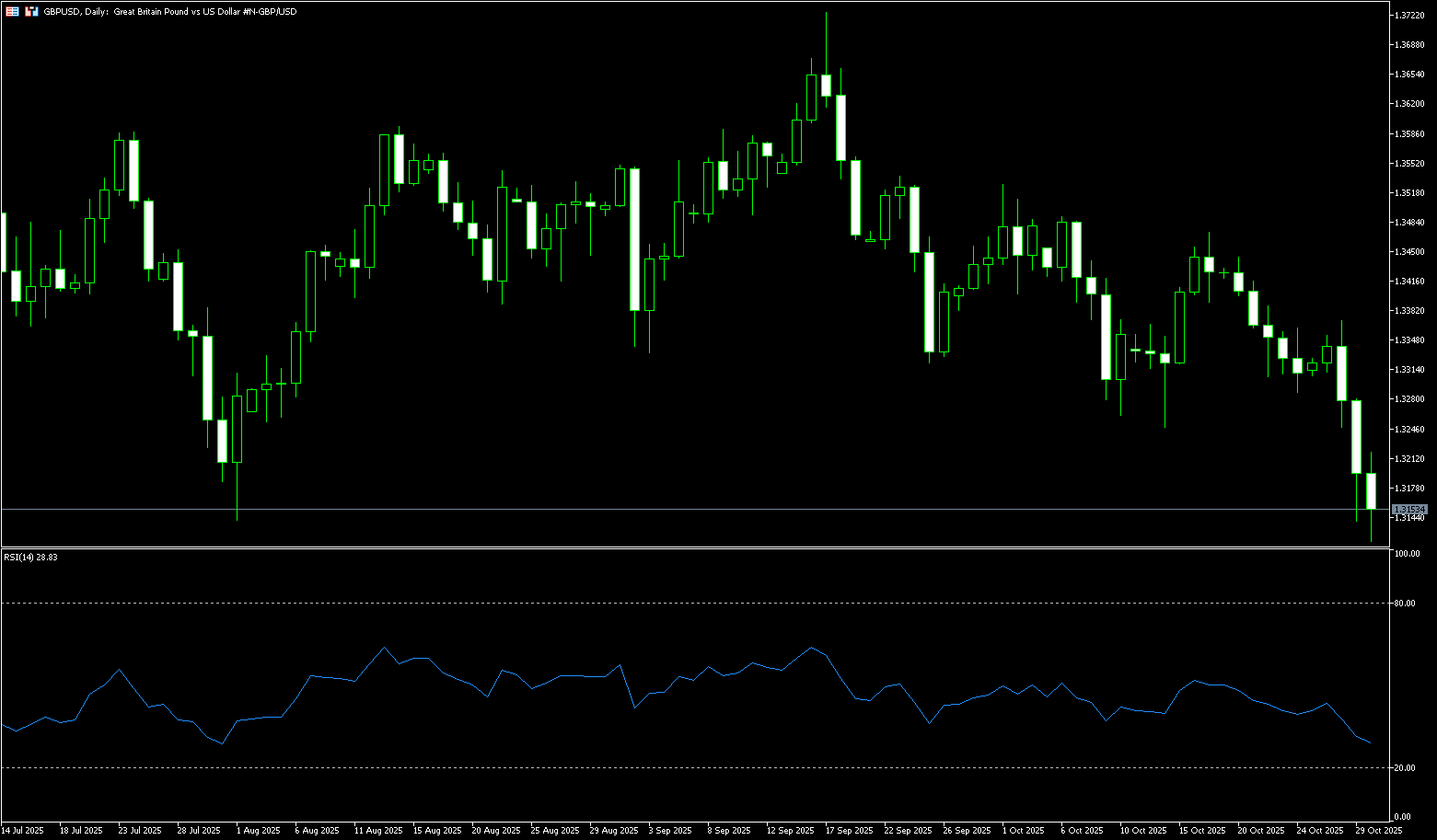
Task: Click the latest rightmost candle body
Action: point(1371,490)
